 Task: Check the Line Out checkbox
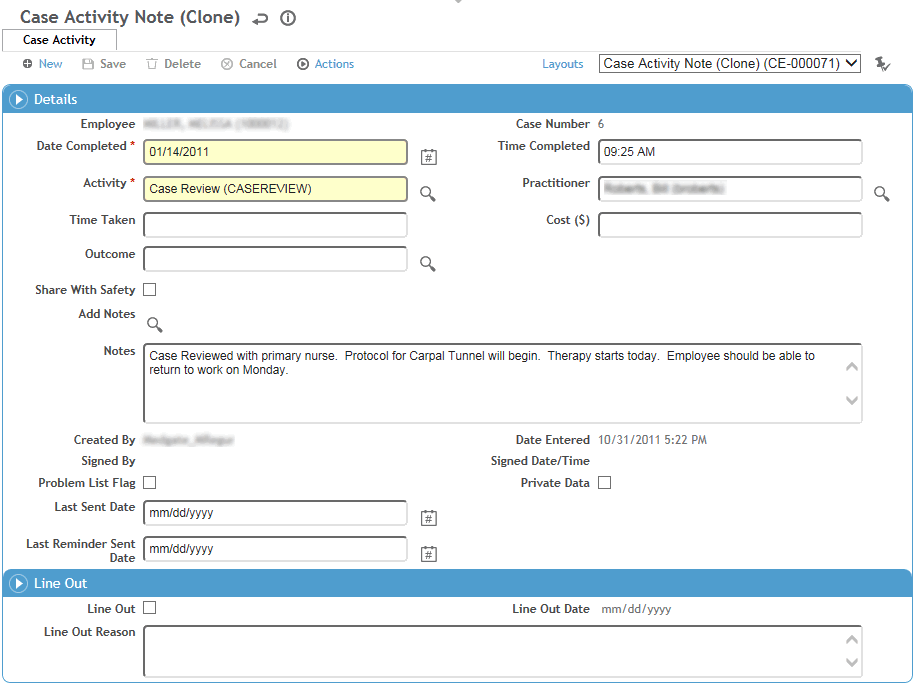point(150,608)
